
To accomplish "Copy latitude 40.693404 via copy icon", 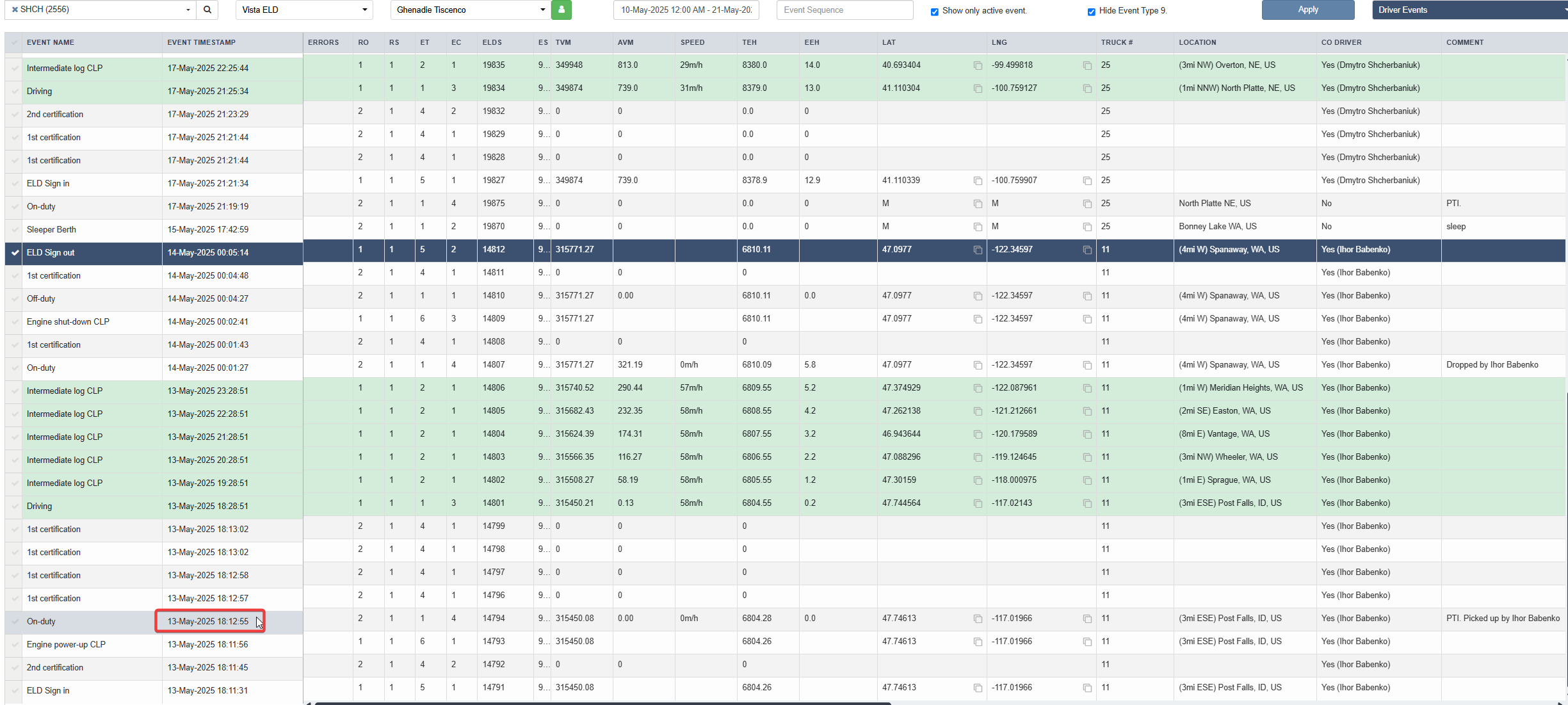I will pyautogui.click(x=978, y=65).
